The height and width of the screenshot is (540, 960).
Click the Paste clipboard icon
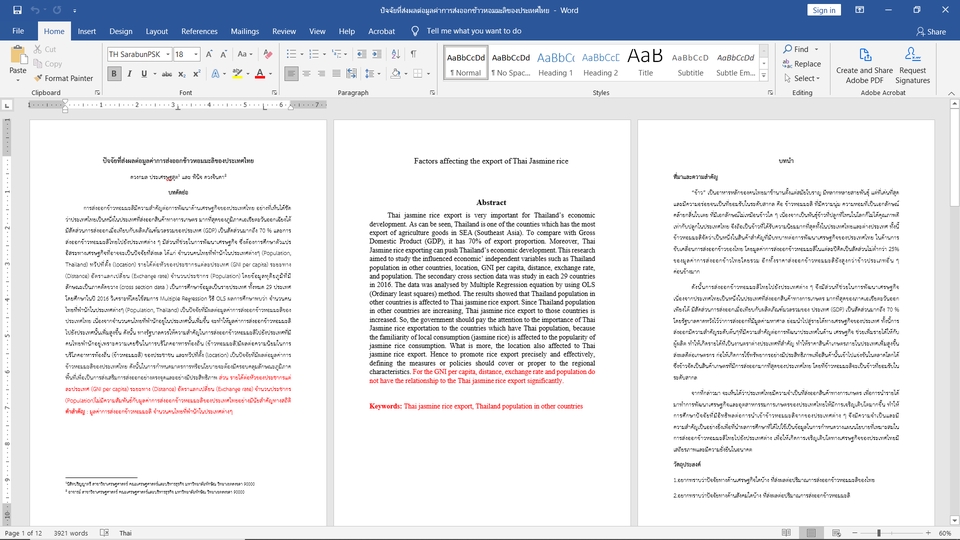pyautogui.click(x=18, y=56)
